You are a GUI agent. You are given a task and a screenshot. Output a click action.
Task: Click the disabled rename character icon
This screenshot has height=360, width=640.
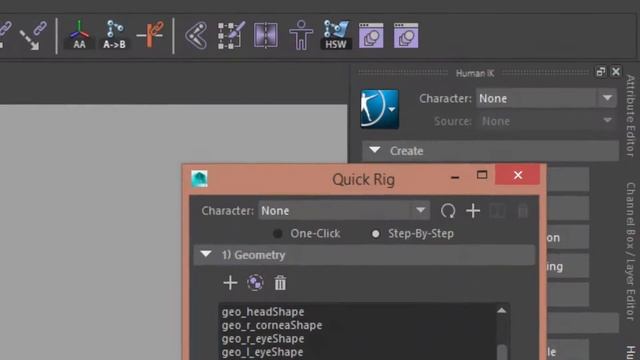(x=498, y=211)
